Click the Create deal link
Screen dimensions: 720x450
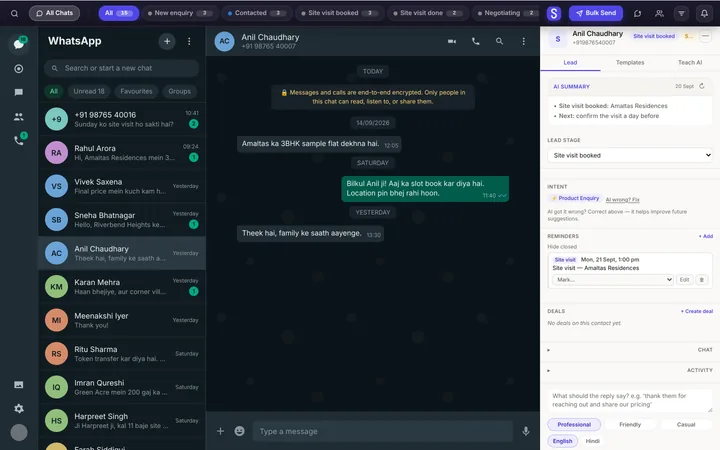coord(697,311)
